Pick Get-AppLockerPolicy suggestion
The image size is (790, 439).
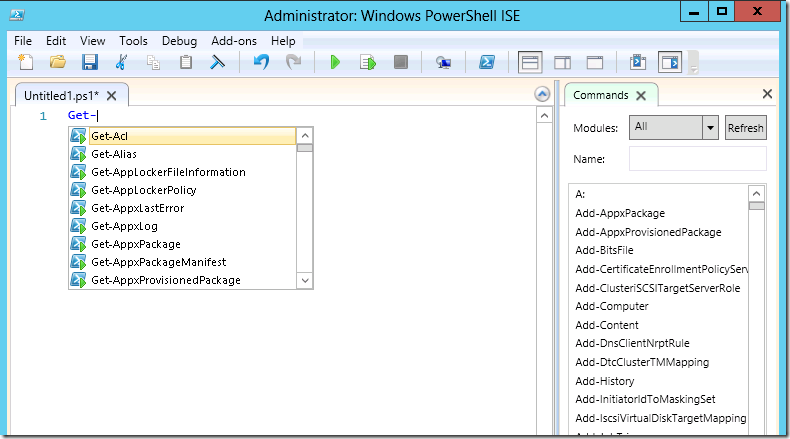coord(144,190)
